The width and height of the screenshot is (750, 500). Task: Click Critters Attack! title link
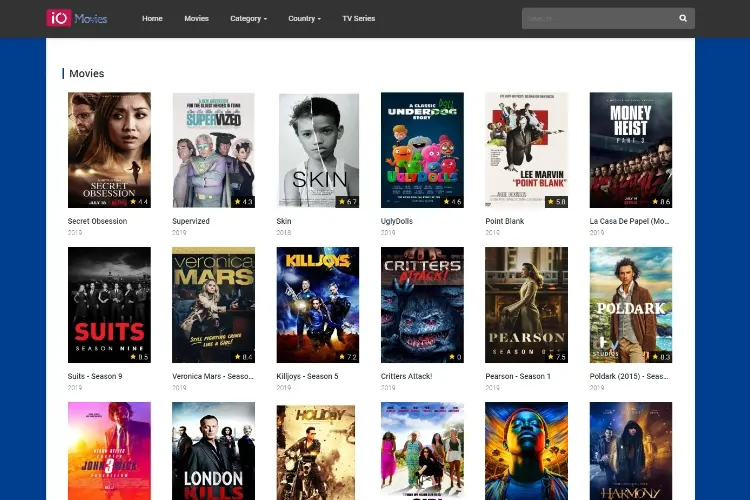click(x=406, y=376)
